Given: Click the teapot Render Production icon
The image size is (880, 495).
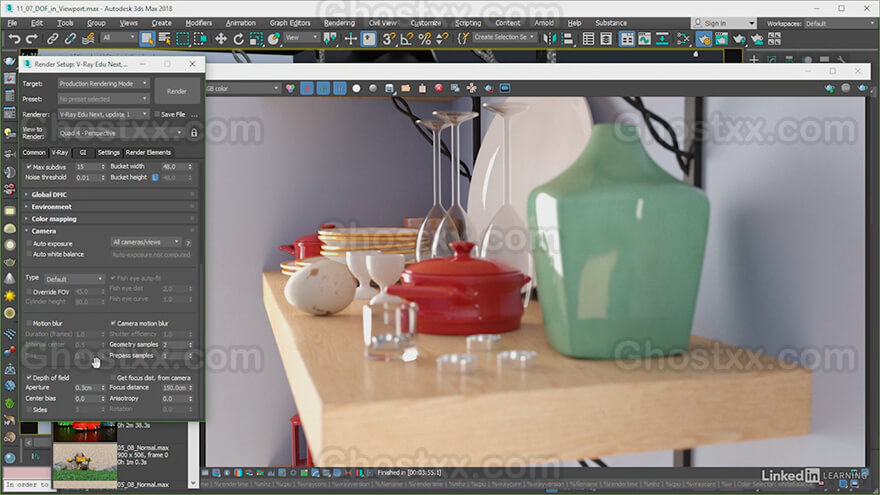Looking at the screenshot, I should tap(739, 39).
